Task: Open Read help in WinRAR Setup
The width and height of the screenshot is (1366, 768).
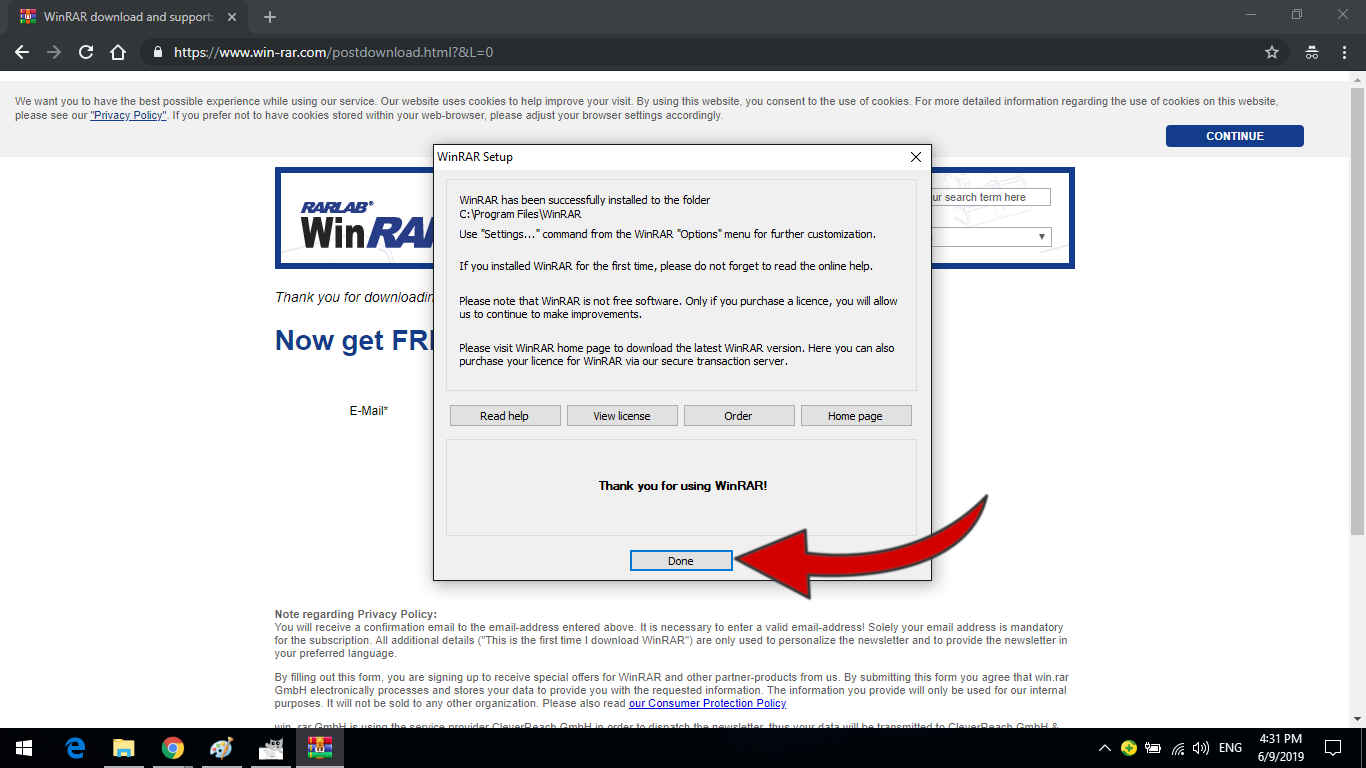Action: click(505, 416)
